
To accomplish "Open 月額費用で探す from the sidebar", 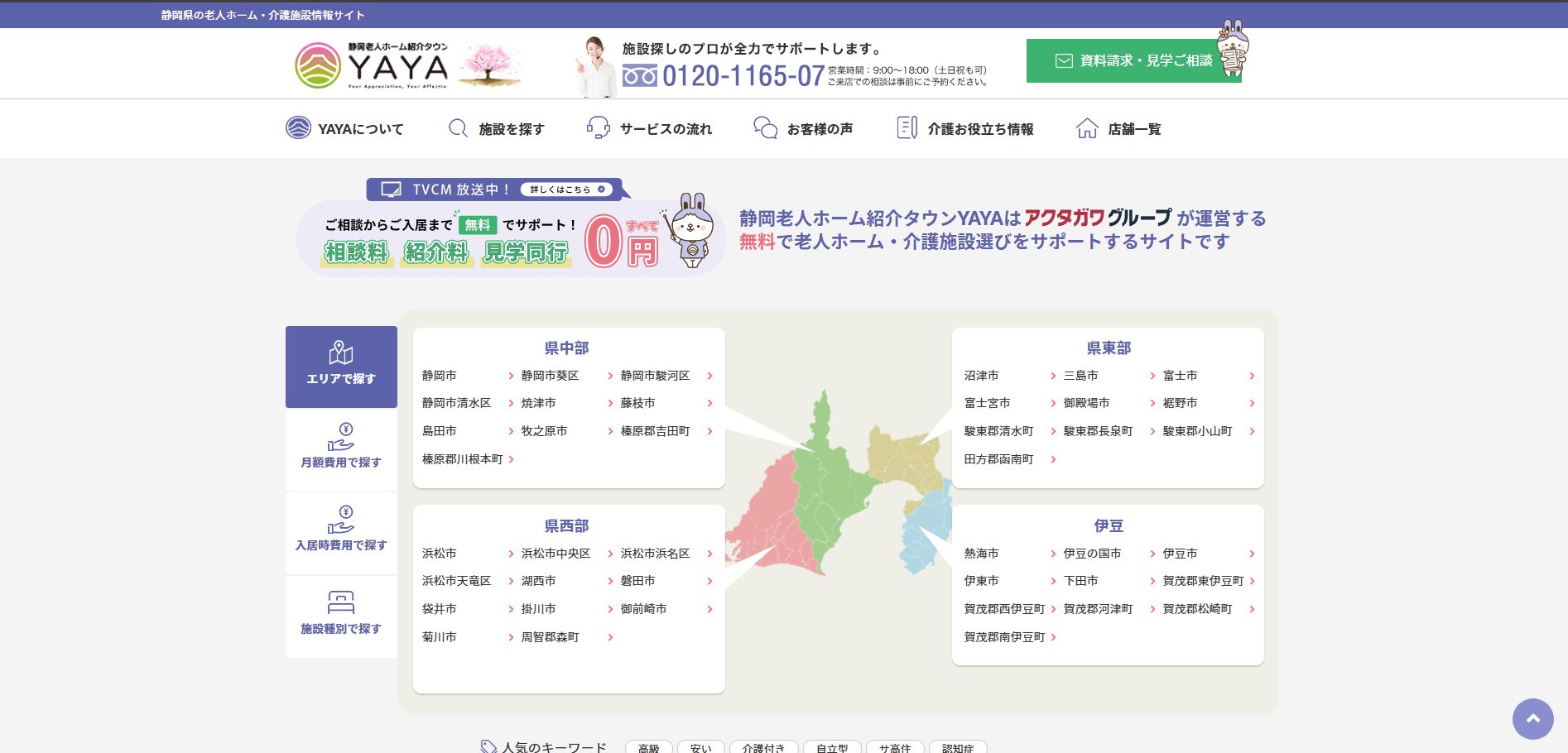I will (x=340, y=449).
